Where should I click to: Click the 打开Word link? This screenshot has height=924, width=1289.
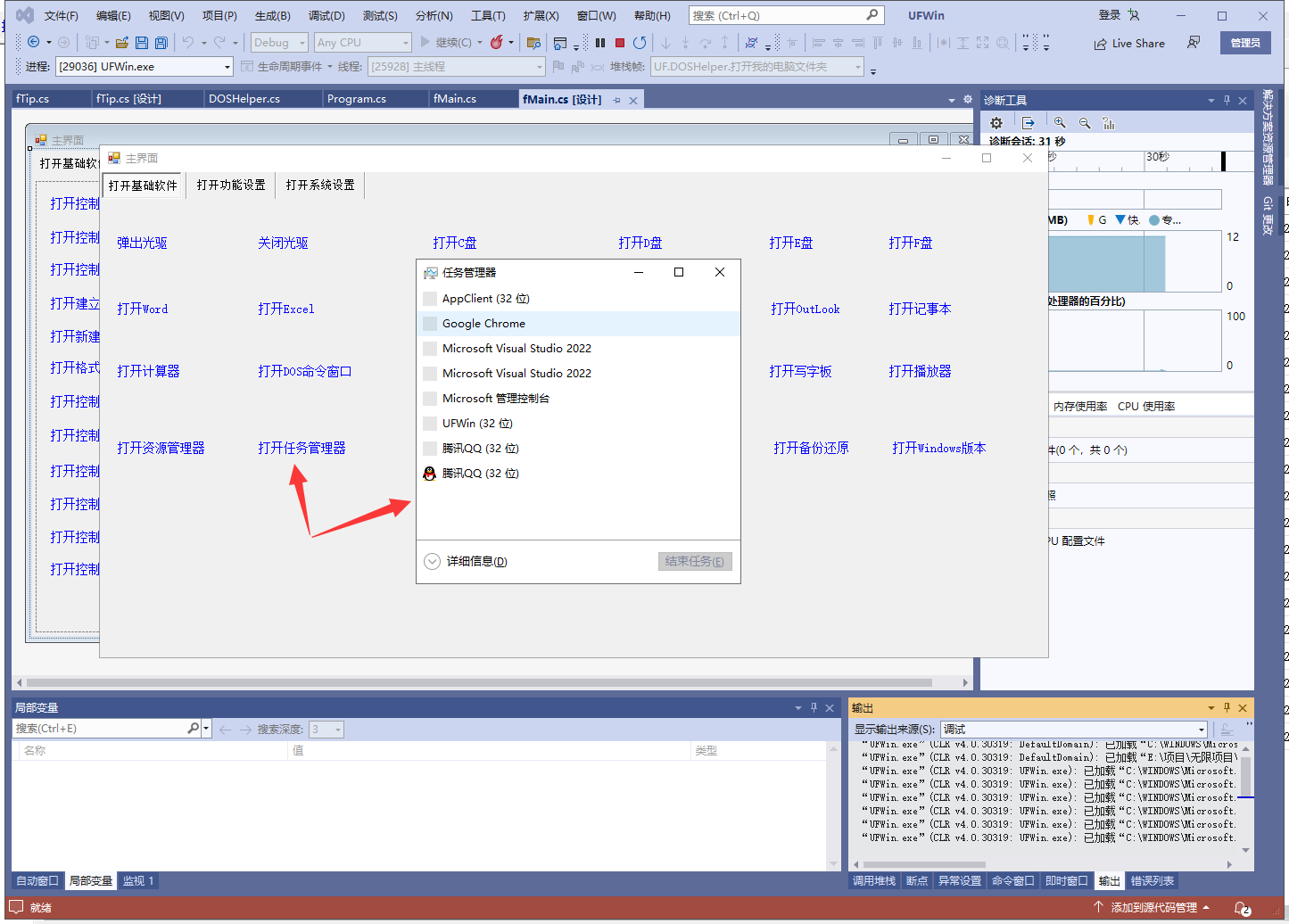coord(142,309)
